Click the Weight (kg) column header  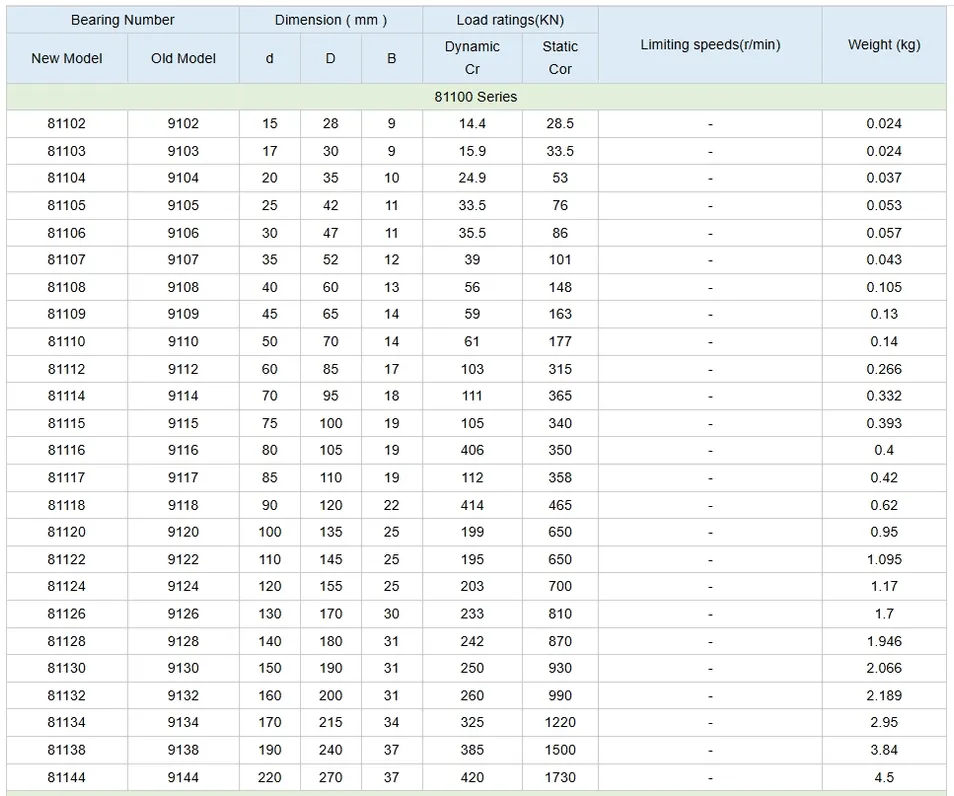coord(884,45)
